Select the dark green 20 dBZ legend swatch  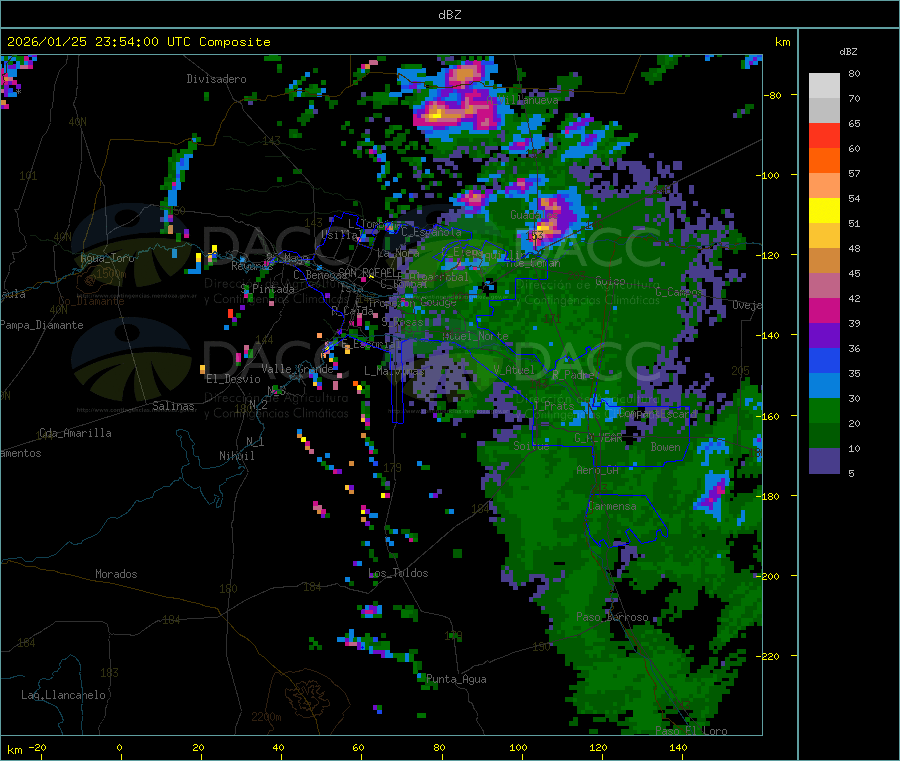[824, 436]
